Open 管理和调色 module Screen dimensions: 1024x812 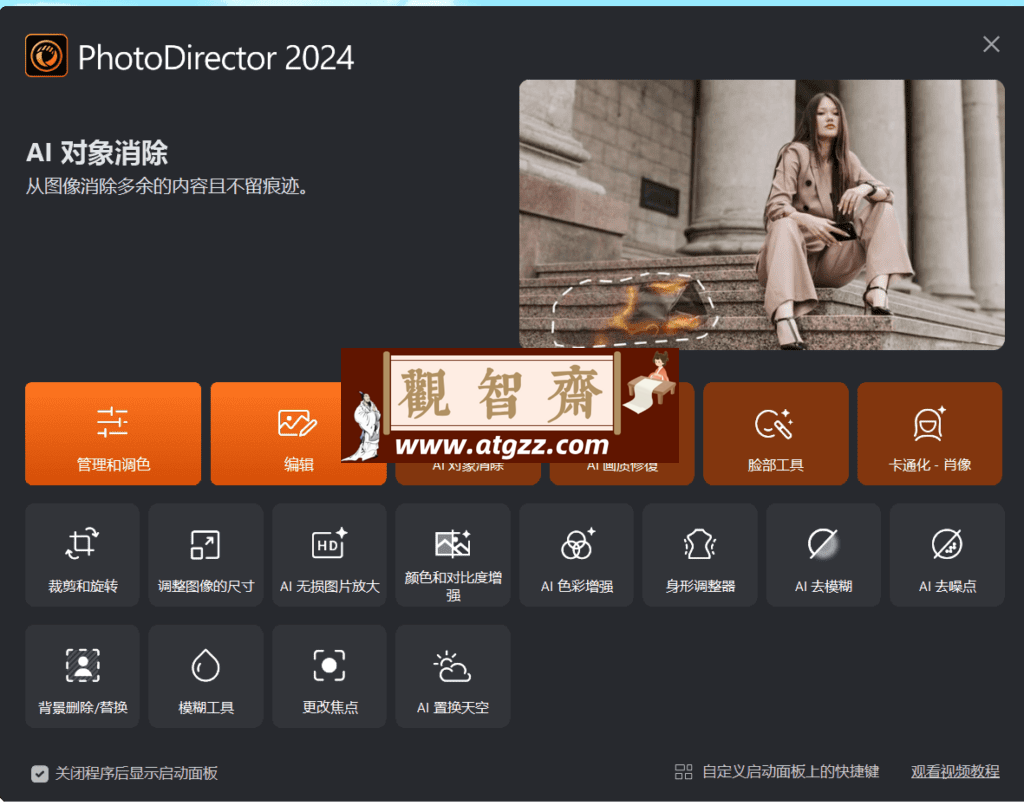113,434
